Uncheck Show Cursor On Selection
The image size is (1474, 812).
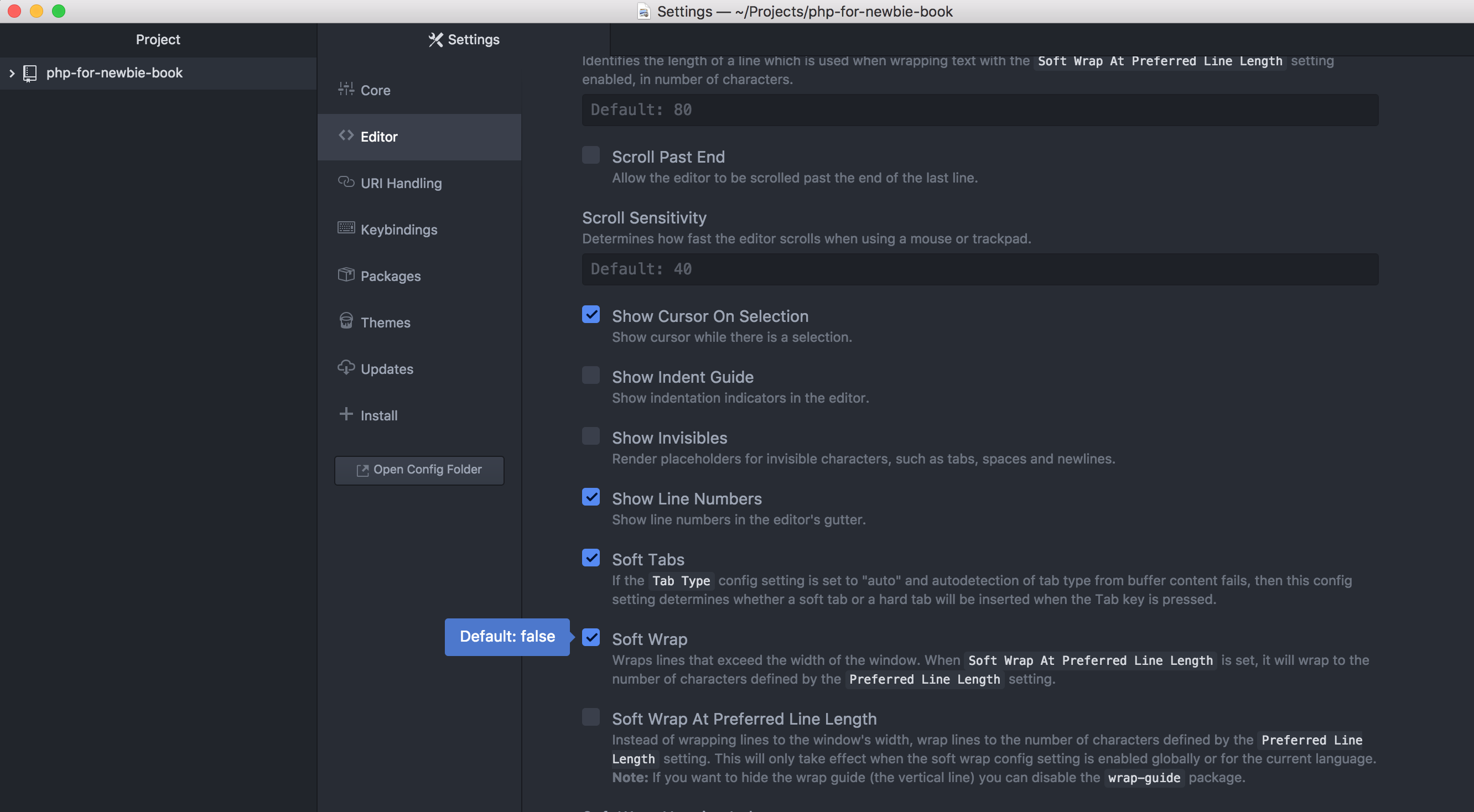pos(590,315)
